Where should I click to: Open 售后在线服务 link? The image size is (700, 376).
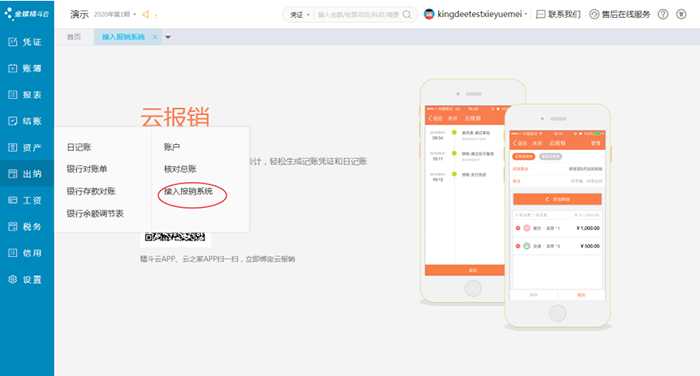[620, 14]
